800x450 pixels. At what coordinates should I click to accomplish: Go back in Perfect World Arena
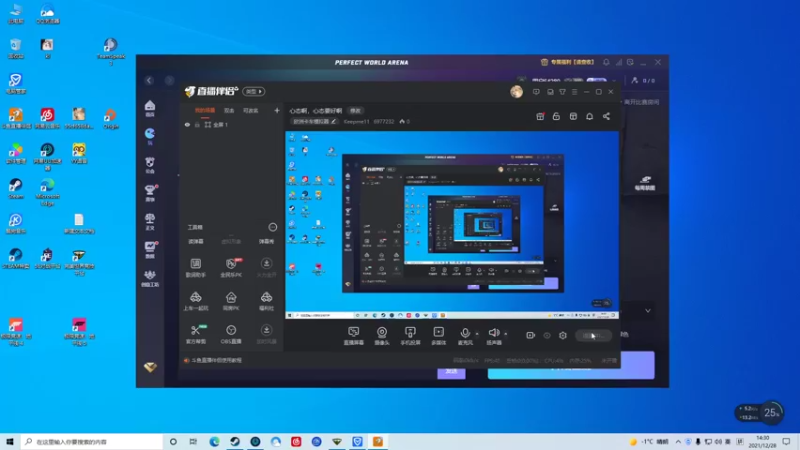149,80
